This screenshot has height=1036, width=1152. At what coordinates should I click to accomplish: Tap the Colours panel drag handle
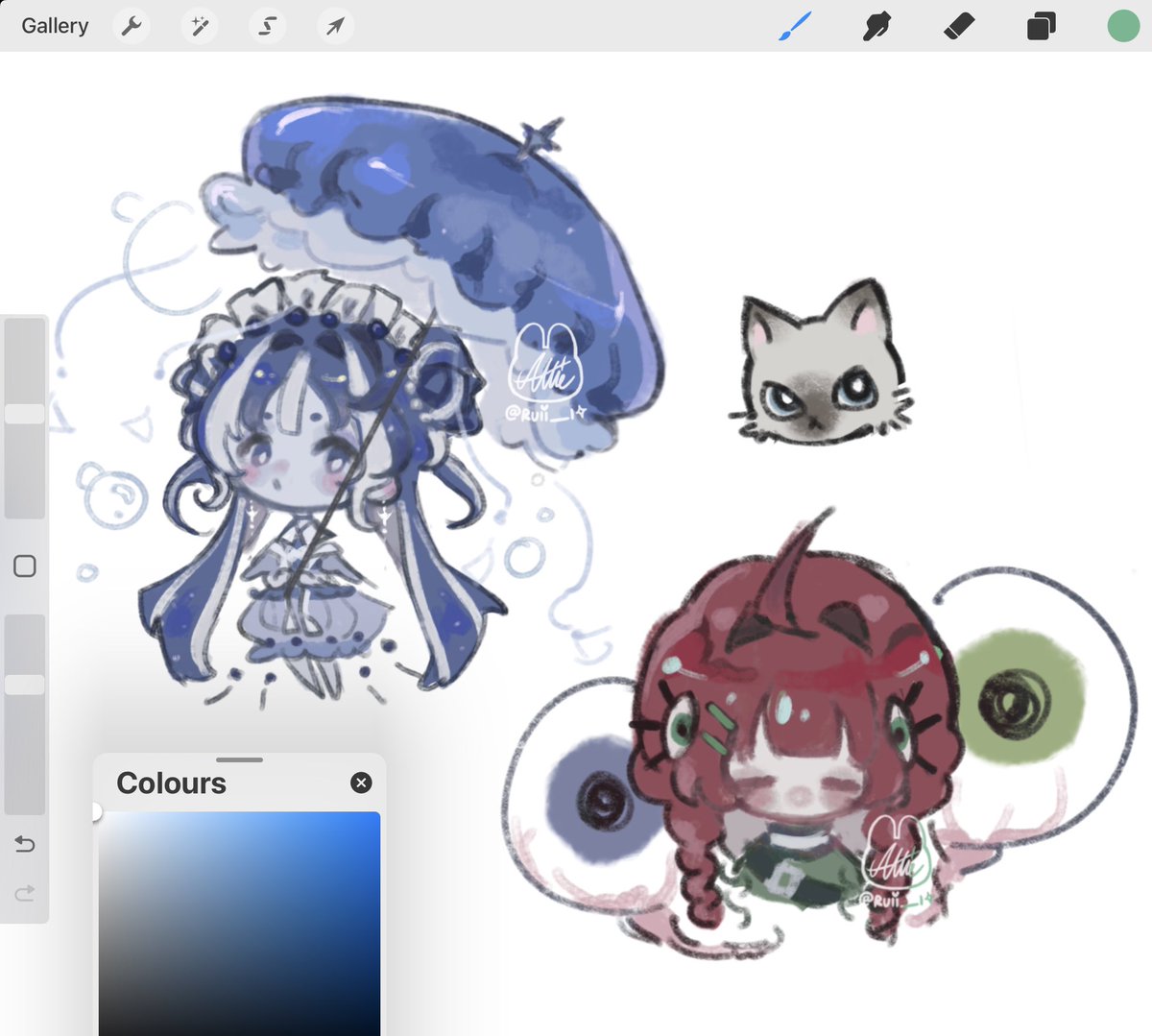coord(240,759)
